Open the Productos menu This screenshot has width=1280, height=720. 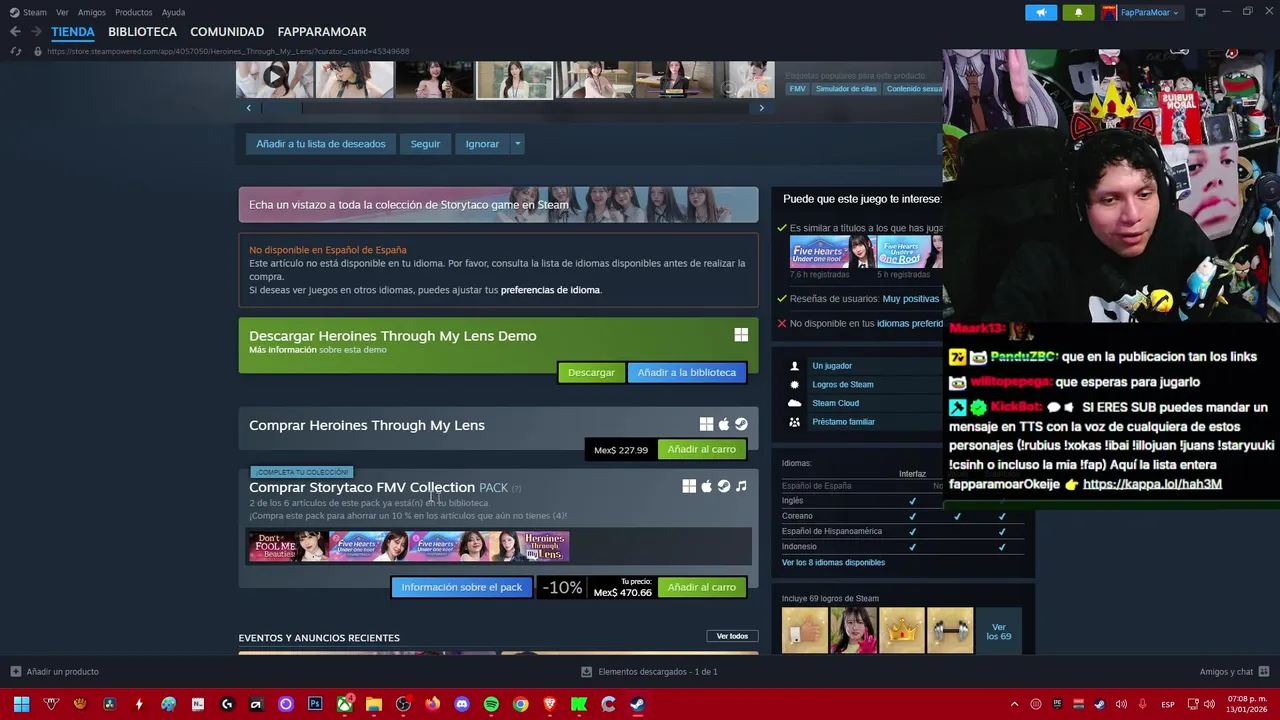pos(133,12)
